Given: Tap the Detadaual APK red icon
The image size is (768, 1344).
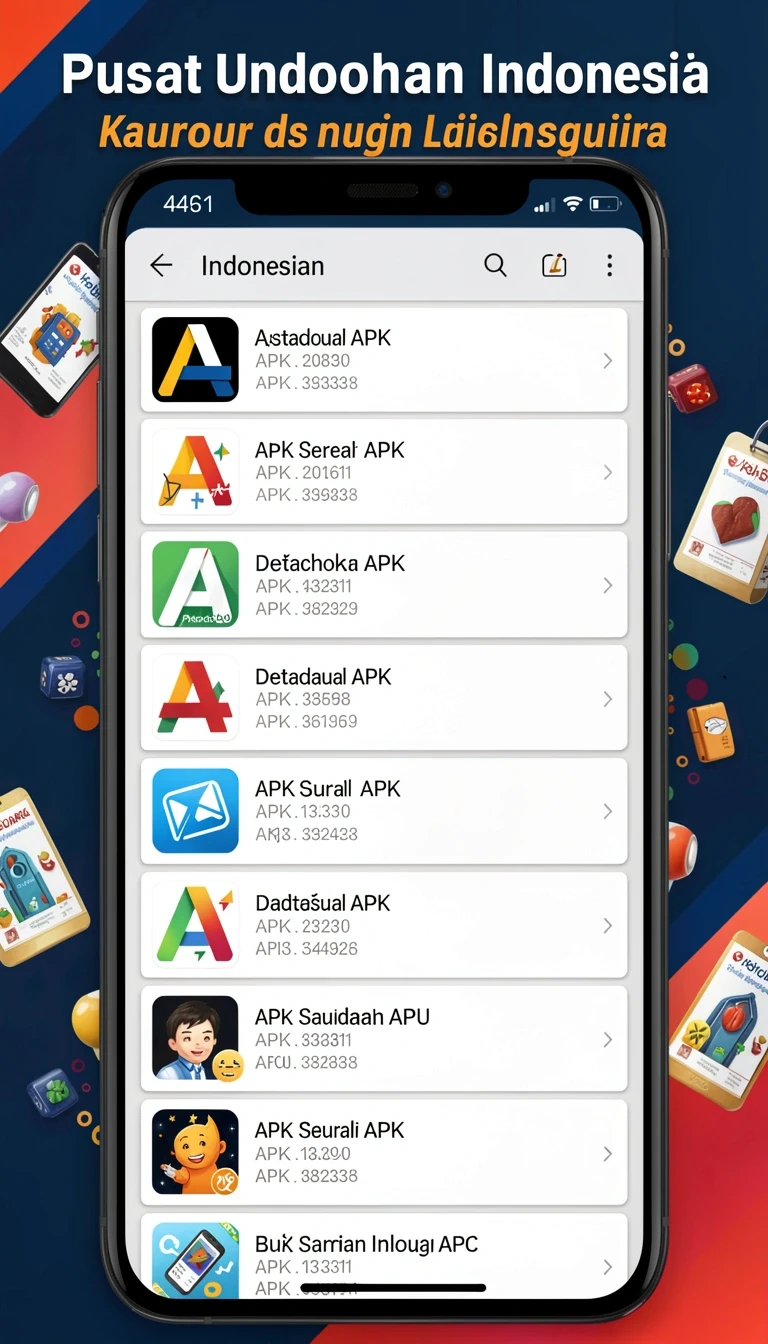Looking at the screenshot, I should point(195,698).
